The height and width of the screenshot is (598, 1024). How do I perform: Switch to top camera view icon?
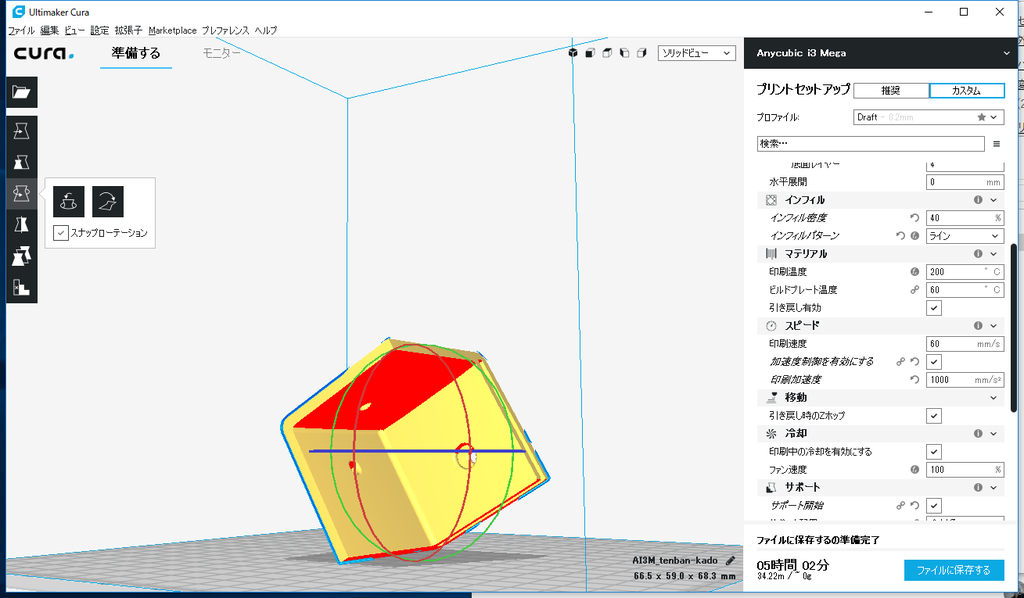607,53
